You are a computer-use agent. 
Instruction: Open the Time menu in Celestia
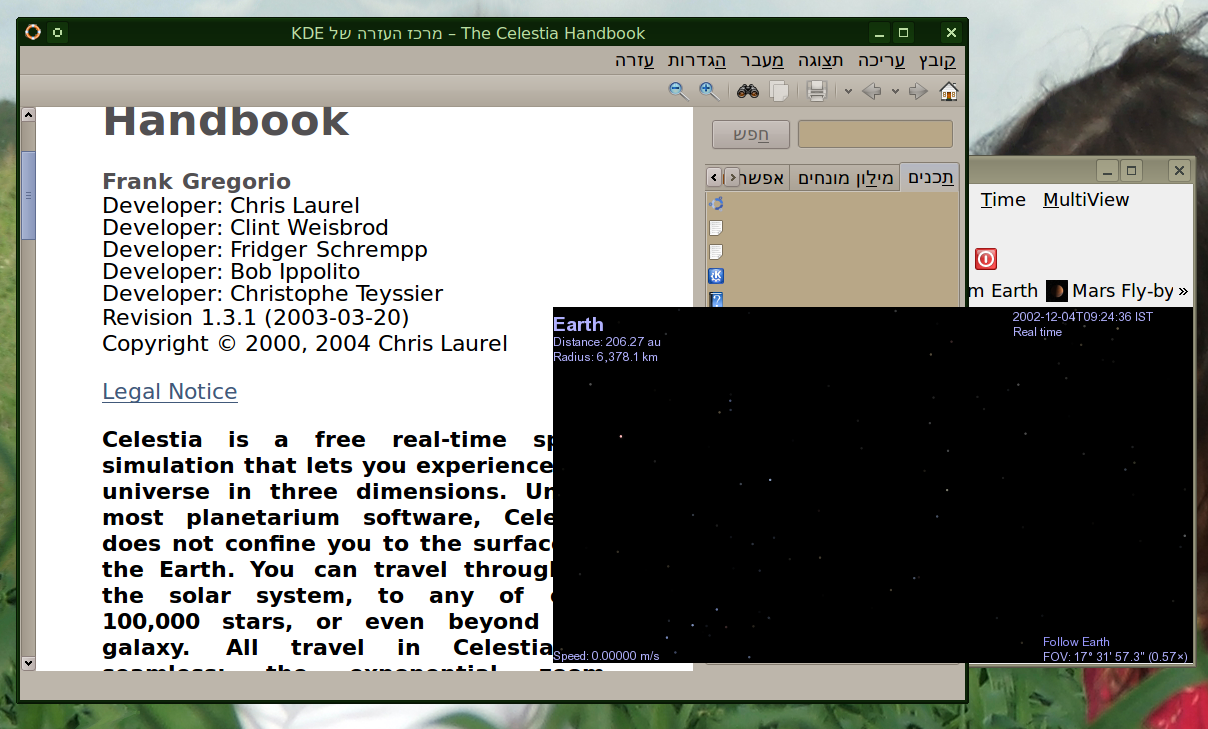point(1003,200)
